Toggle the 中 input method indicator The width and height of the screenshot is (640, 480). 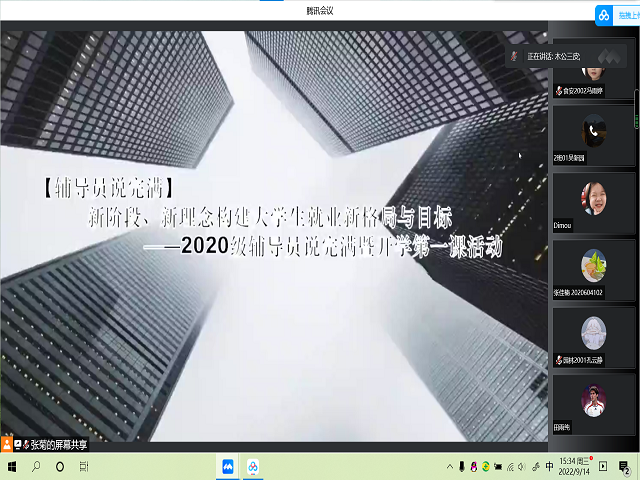549,467
